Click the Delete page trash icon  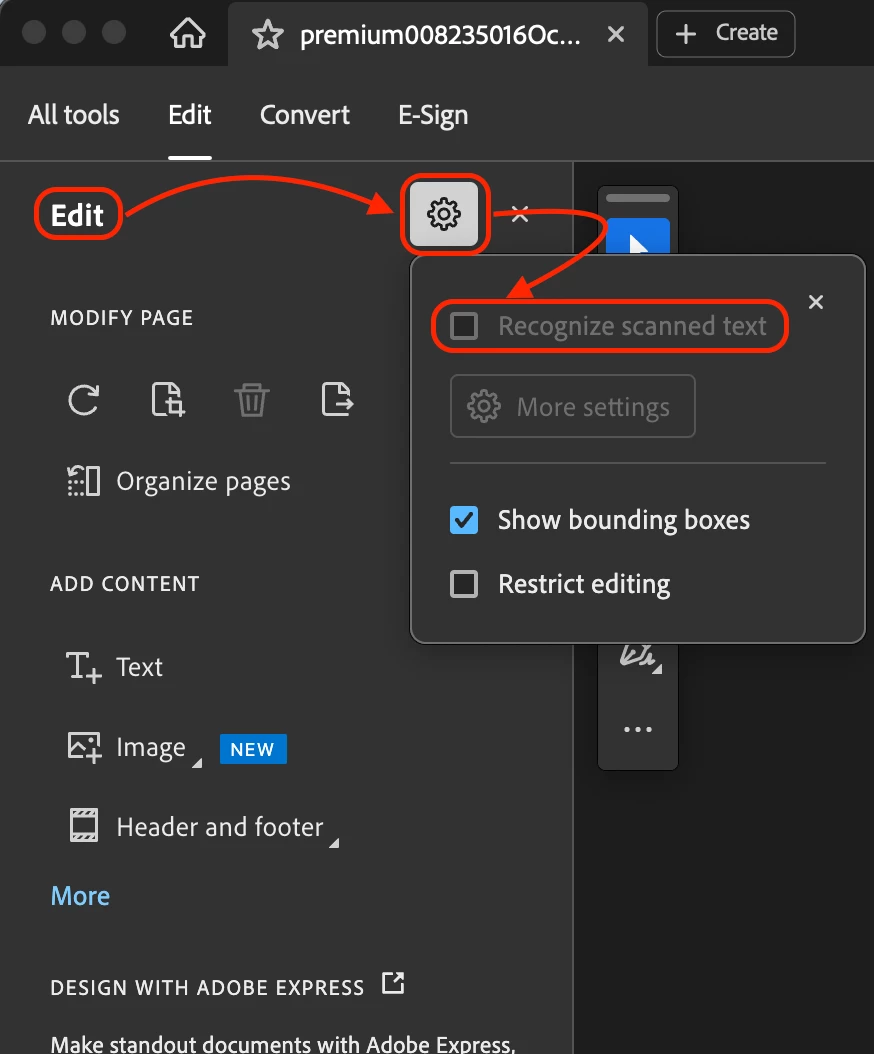click(252, 400)
